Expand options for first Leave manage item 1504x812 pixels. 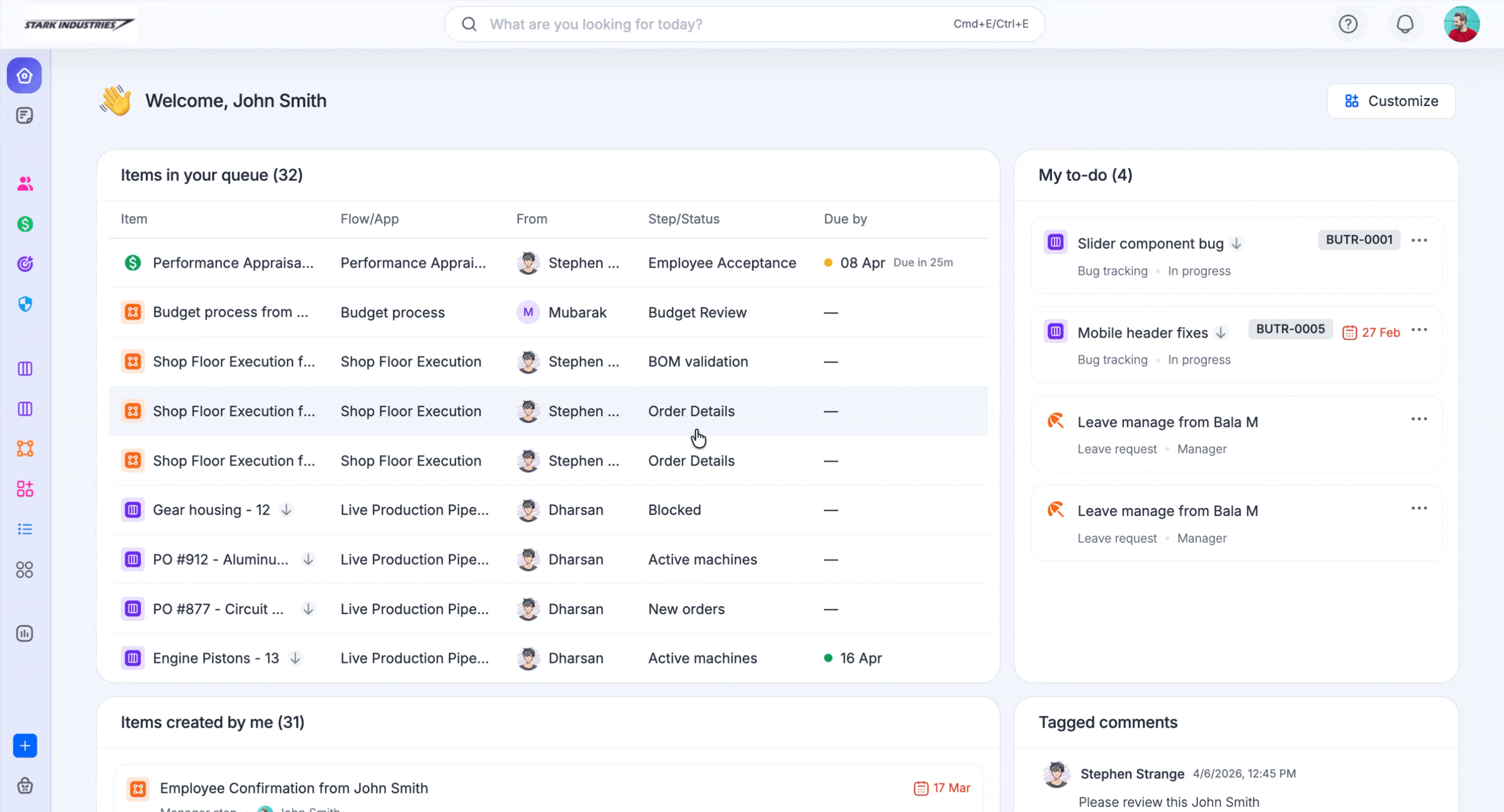[1419, 419]
